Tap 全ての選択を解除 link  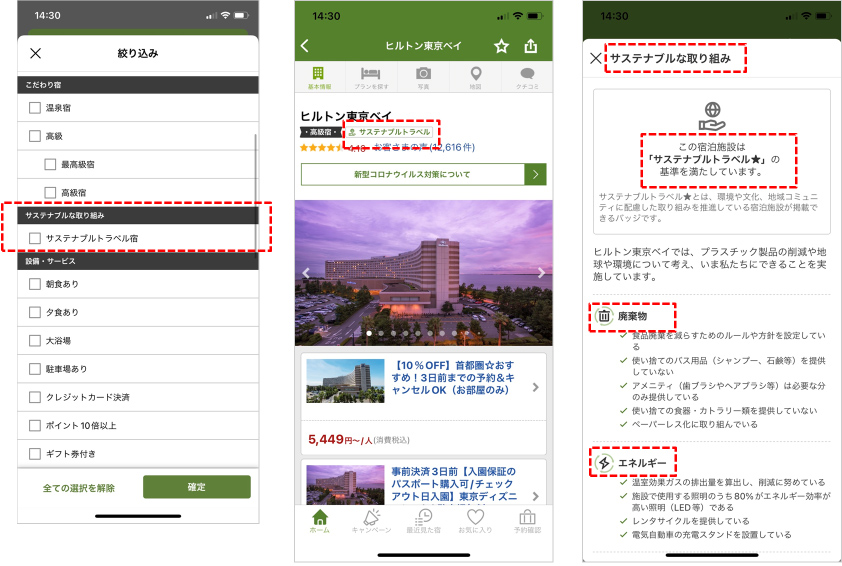79,488
